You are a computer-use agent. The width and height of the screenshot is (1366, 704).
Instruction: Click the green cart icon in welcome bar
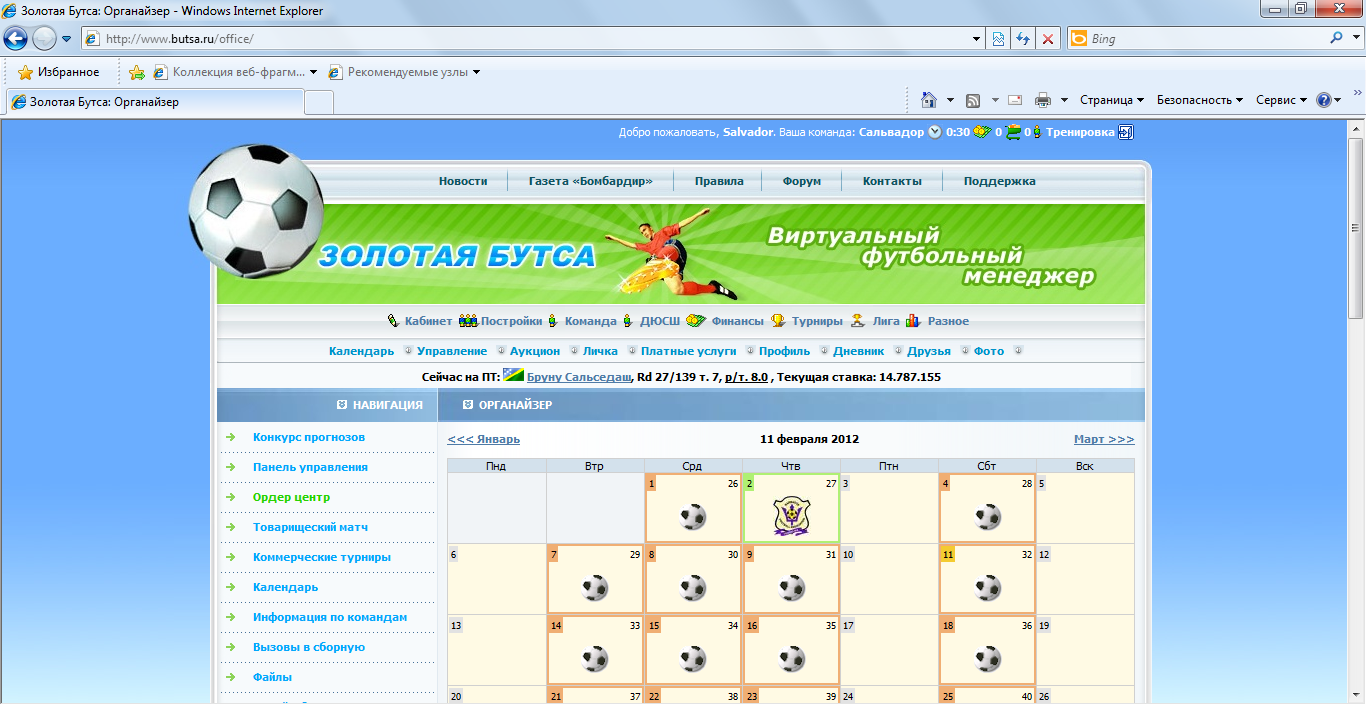[x=1013, y=132]
